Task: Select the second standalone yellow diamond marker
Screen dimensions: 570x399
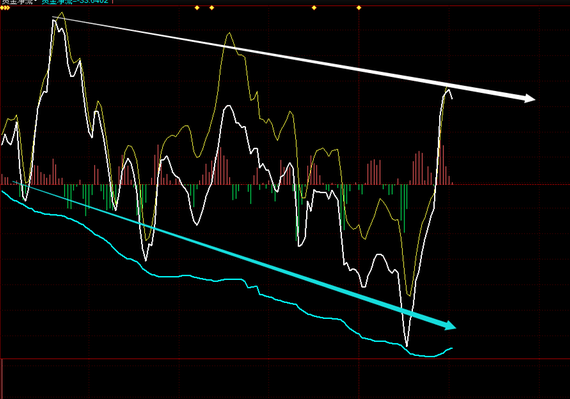Action: pos(212,8)
